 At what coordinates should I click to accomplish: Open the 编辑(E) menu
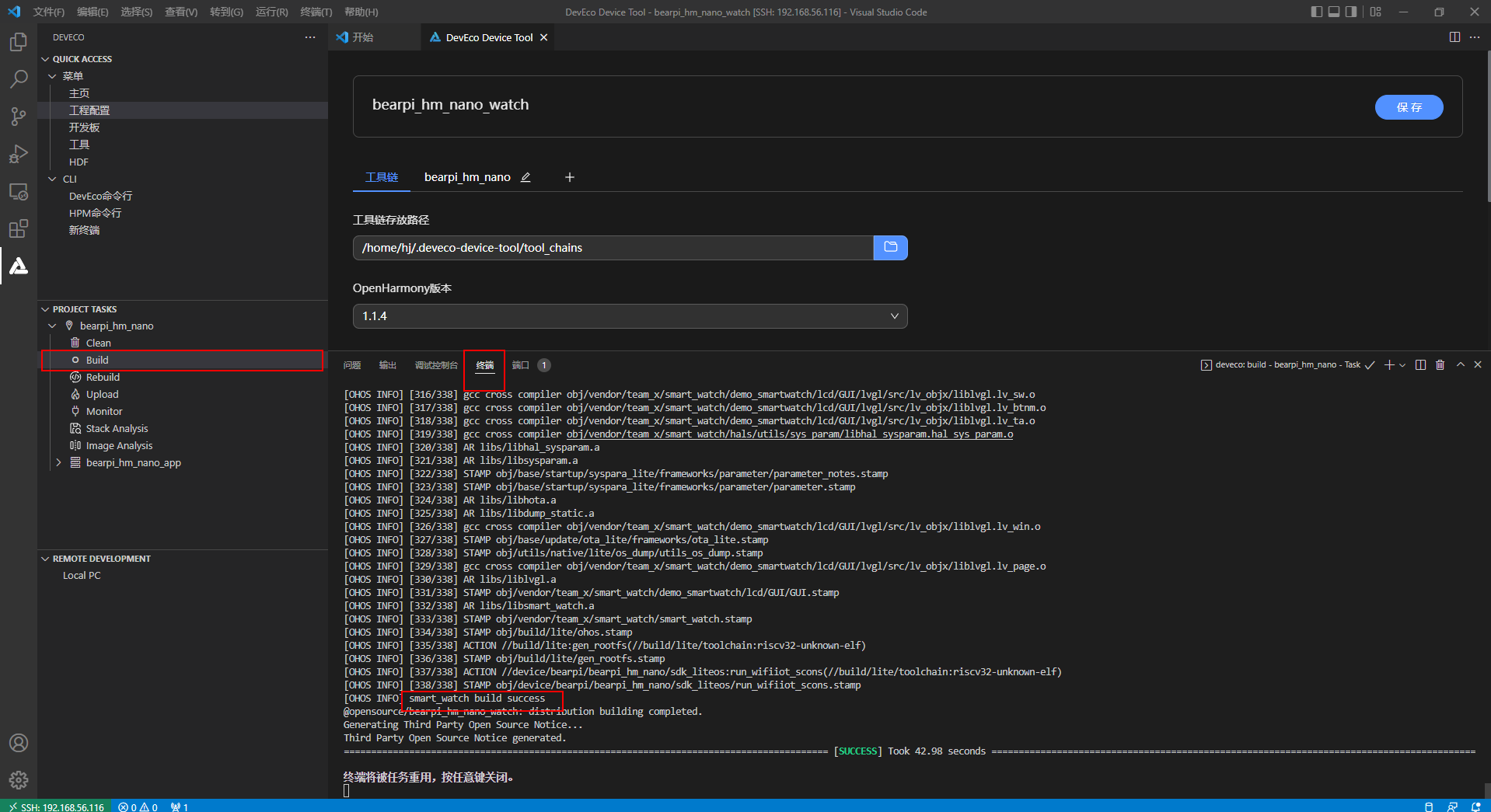tap(93, 12)
